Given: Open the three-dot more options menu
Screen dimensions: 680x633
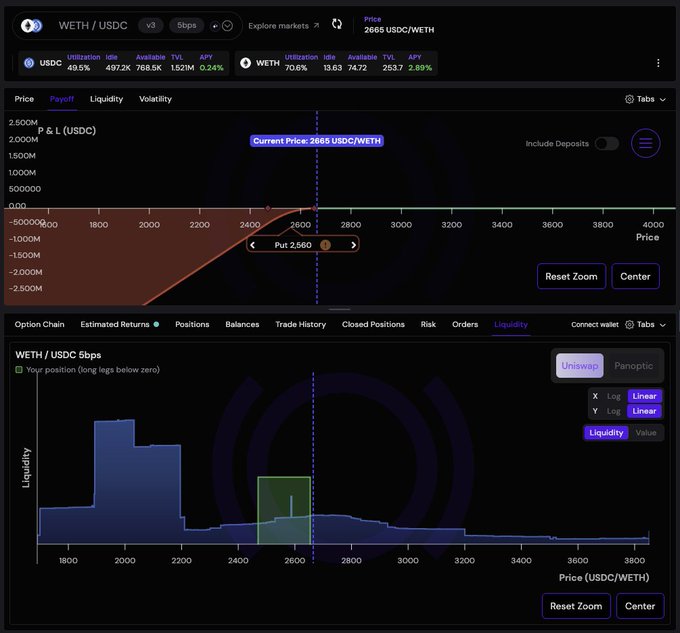Looking at the screenshot, I should coord(658,63).
